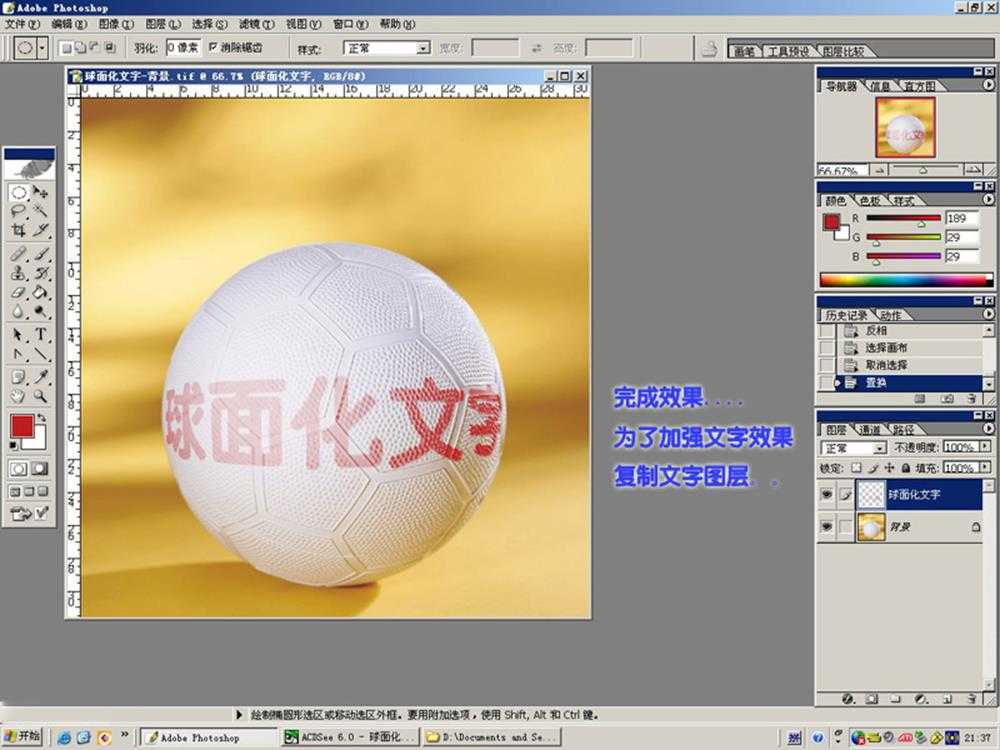Click the Windows 开始 Start button
The image size is (1000, 750).
pyautogui.click(x=23, y=737)
